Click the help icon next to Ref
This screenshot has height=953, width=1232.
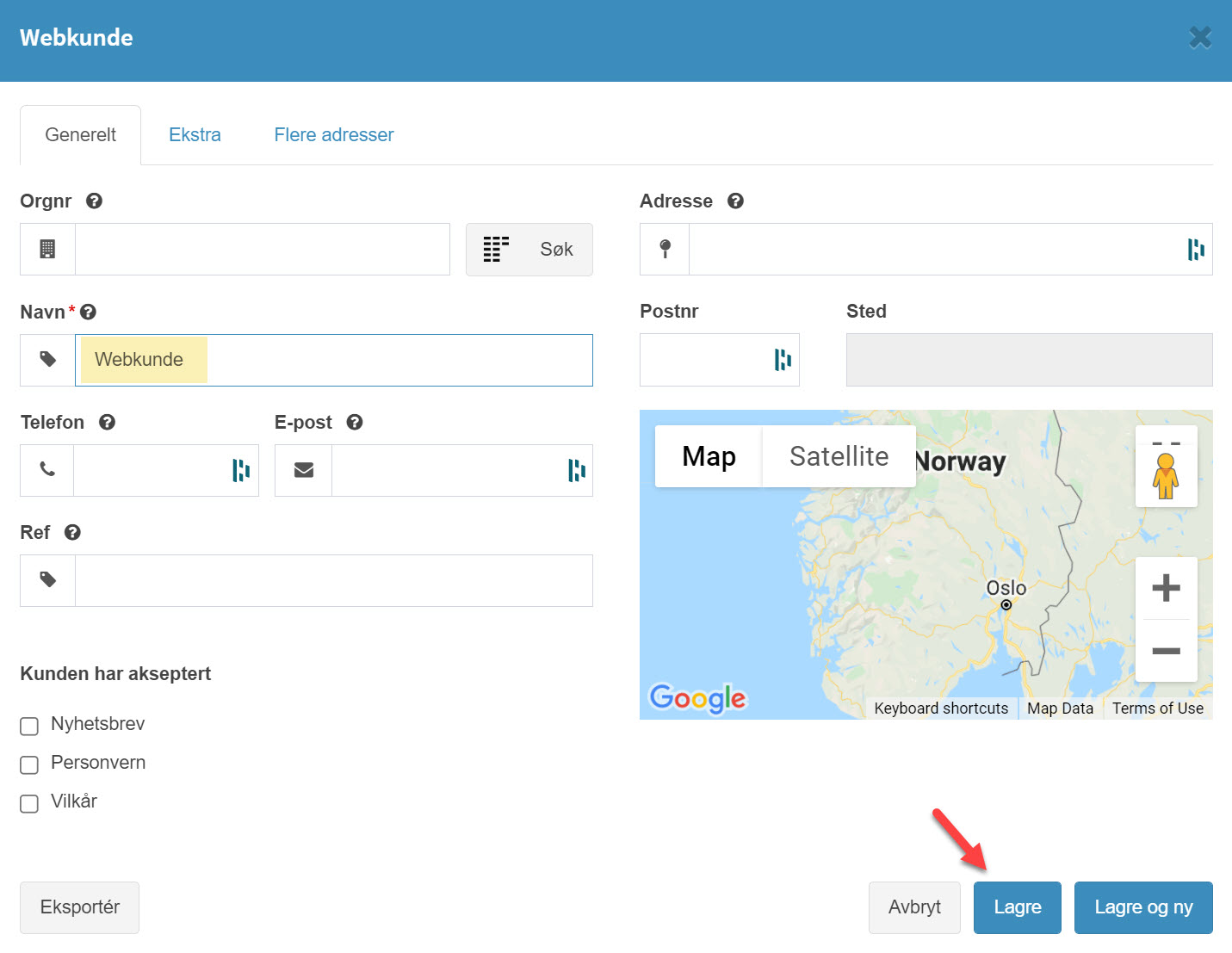click(x=72, y=532)
